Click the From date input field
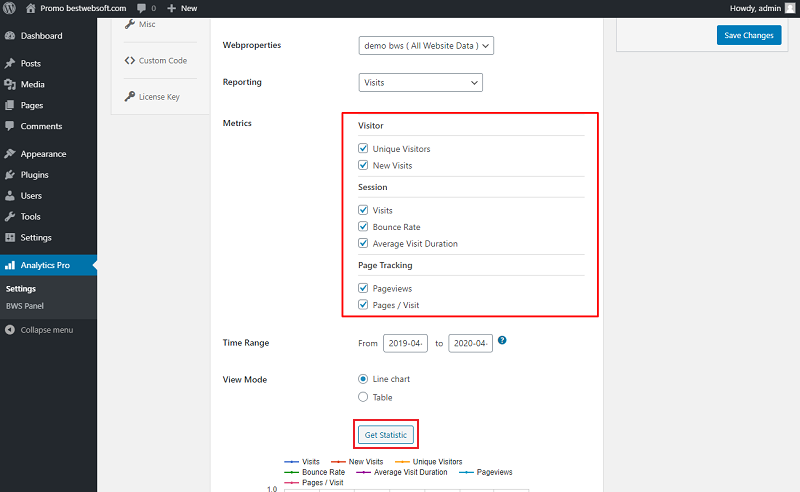 point(405,343)
